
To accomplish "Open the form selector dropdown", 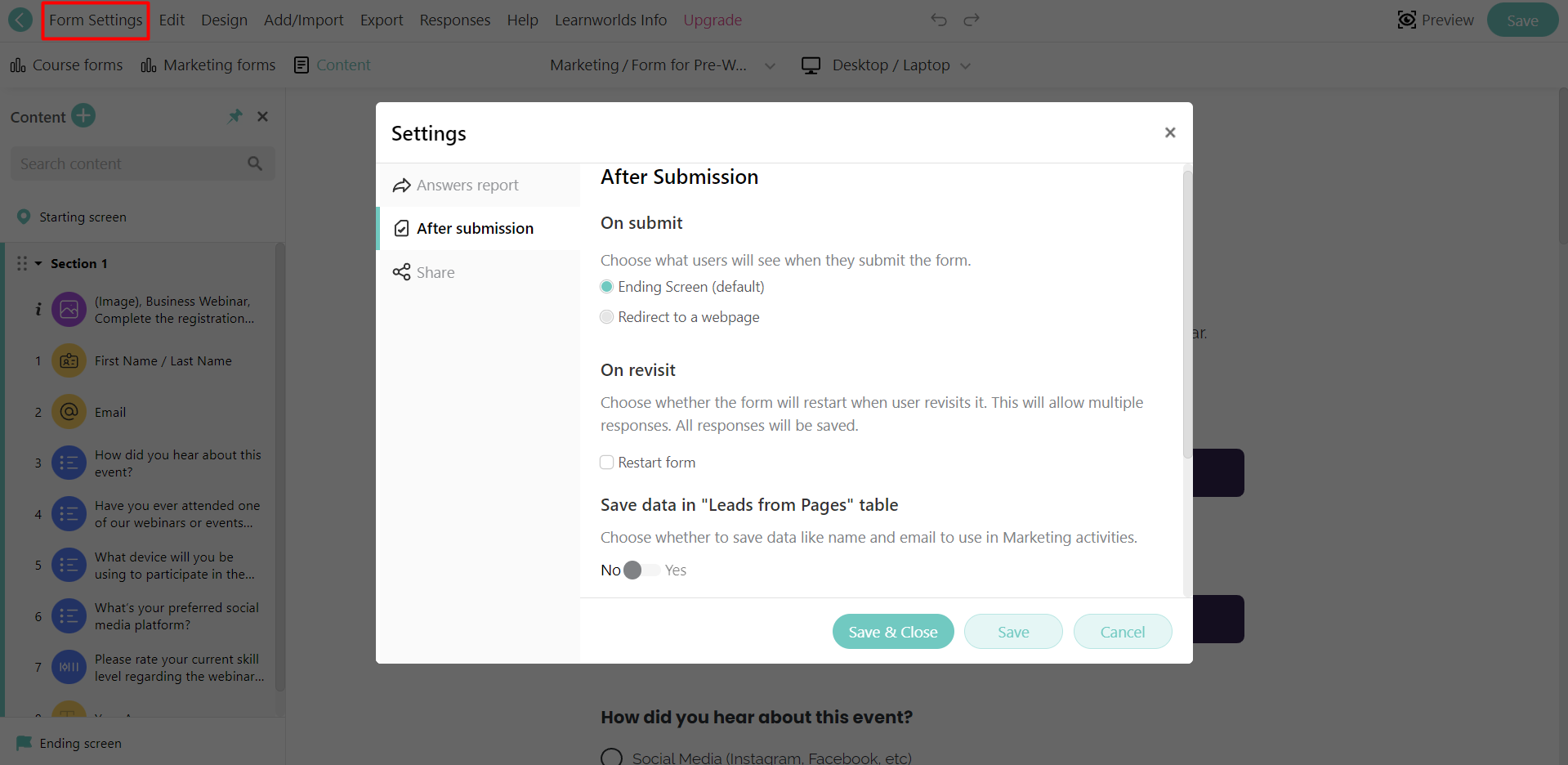I will [x=769, y=65].
